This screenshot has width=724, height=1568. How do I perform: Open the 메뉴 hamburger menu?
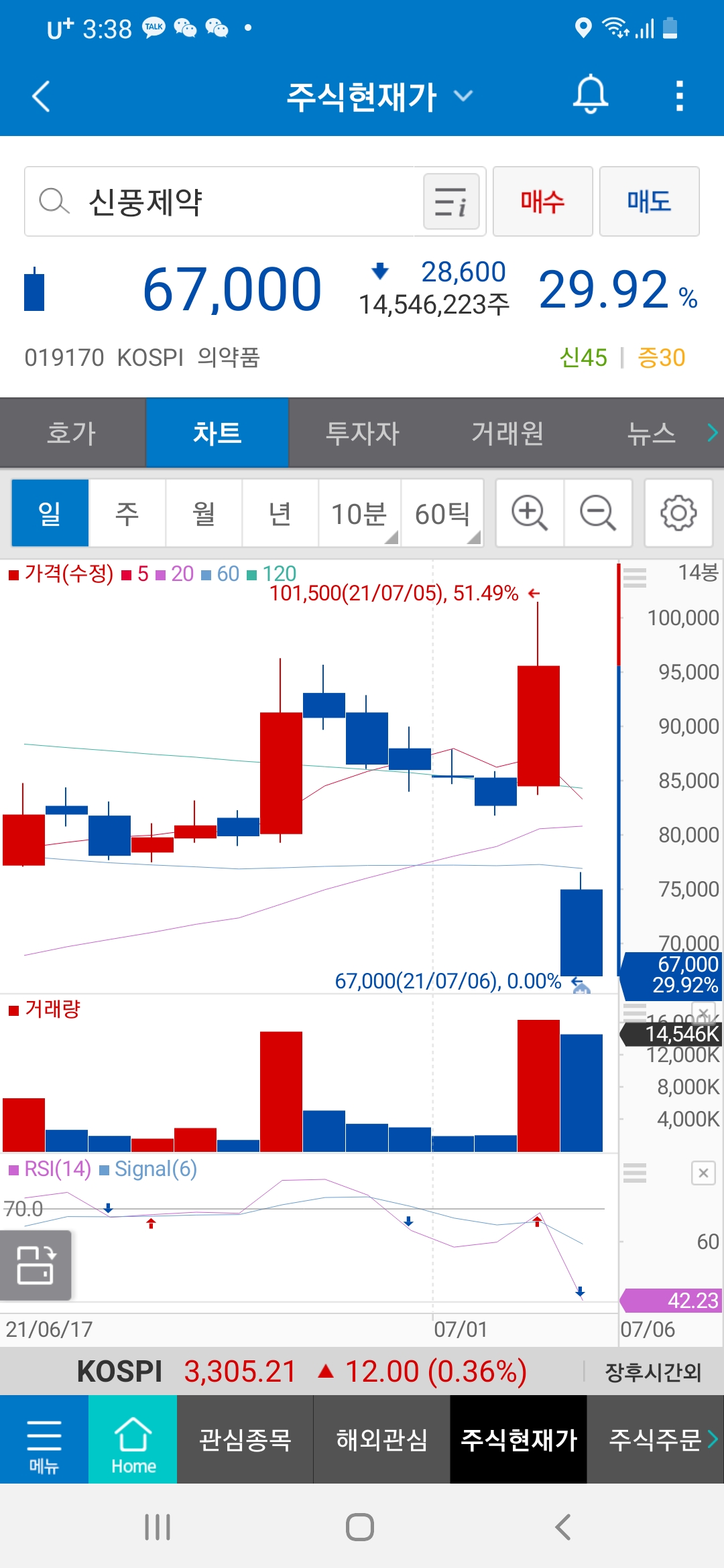[x=44, y=1439]
